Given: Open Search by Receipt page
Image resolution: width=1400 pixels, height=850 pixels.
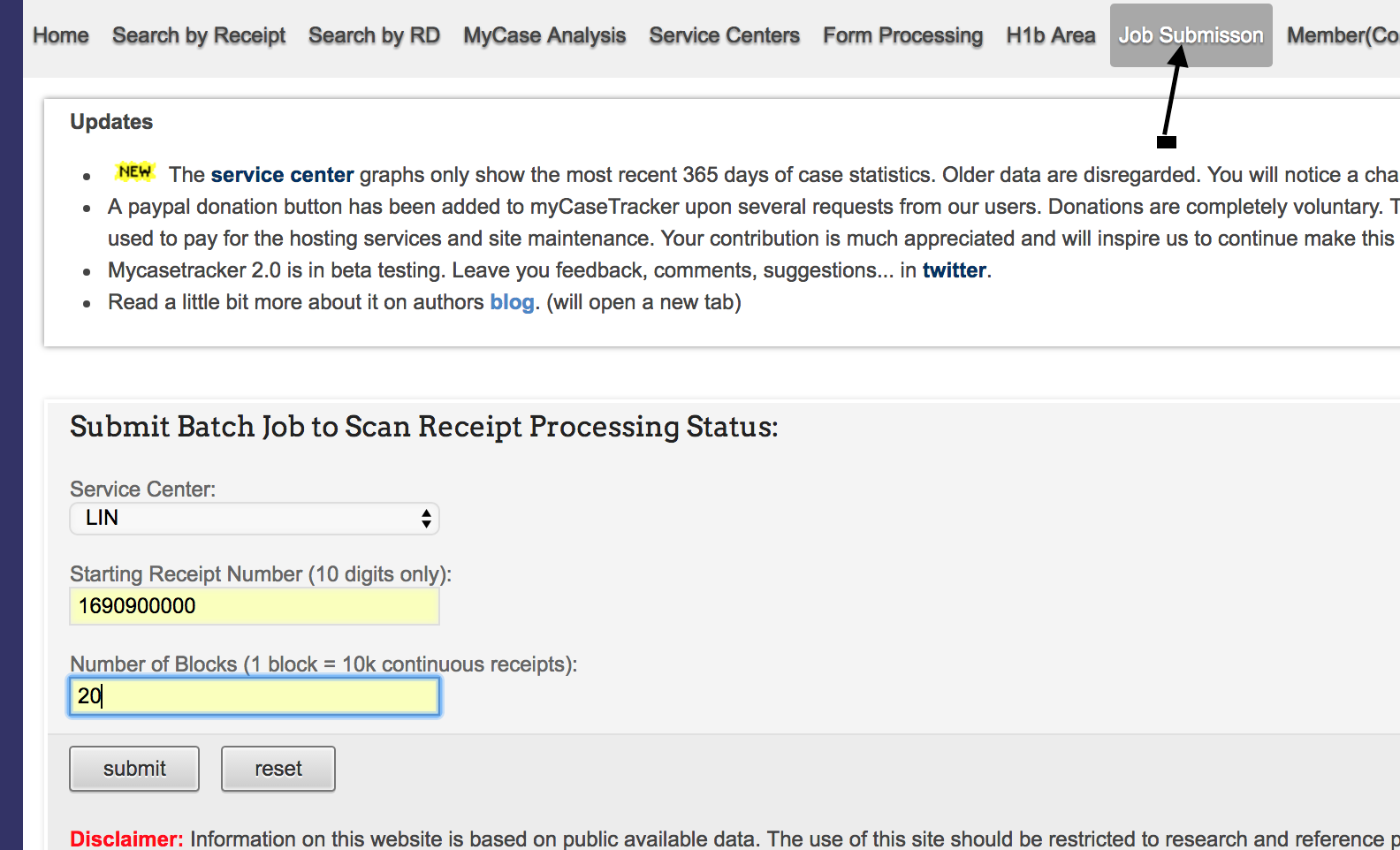Looking at the screenshot, I should click(x=199, y=35).
